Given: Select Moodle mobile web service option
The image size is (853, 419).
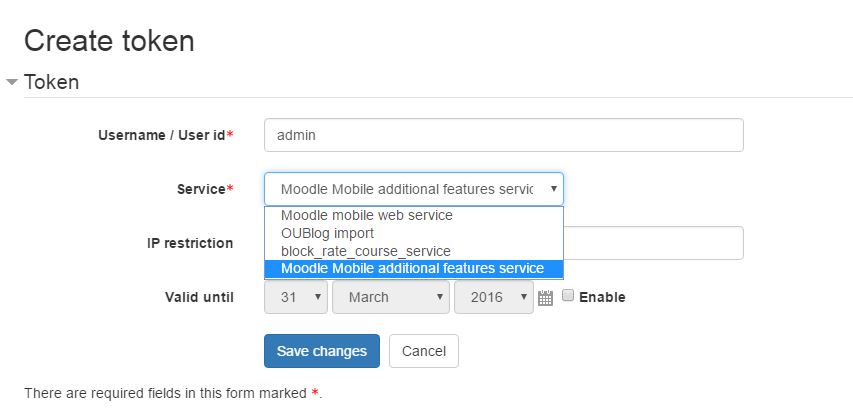Looking at the screenshot, I should (367, 215).
